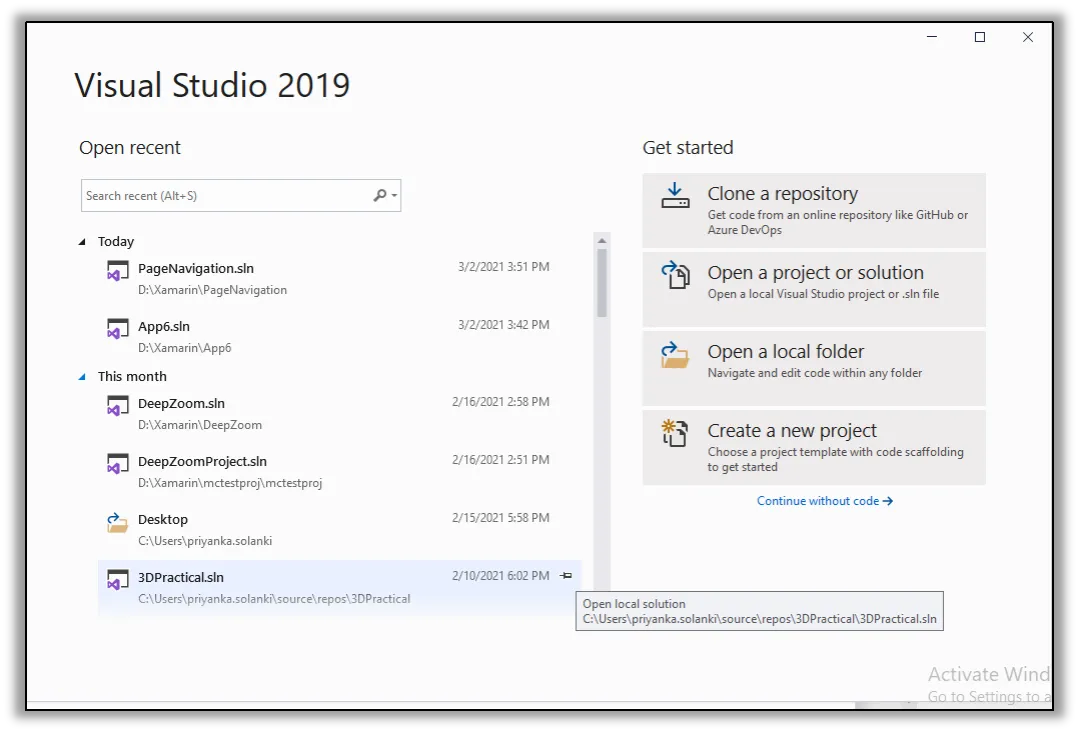Open PageNavigation.sln from recent list
1079x733 pixels.
pyautogui.click(x=339, y=278)
